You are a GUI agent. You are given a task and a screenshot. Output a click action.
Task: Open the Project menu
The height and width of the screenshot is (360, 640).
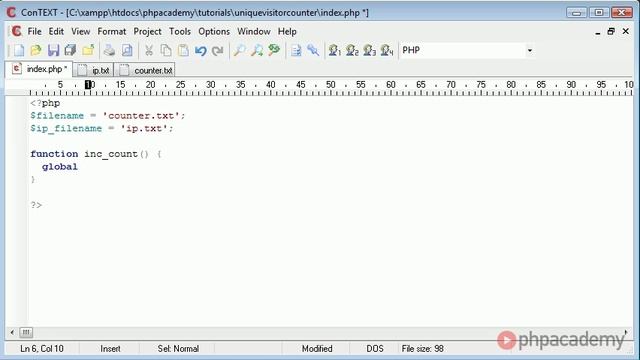click(x=147, y=31)
